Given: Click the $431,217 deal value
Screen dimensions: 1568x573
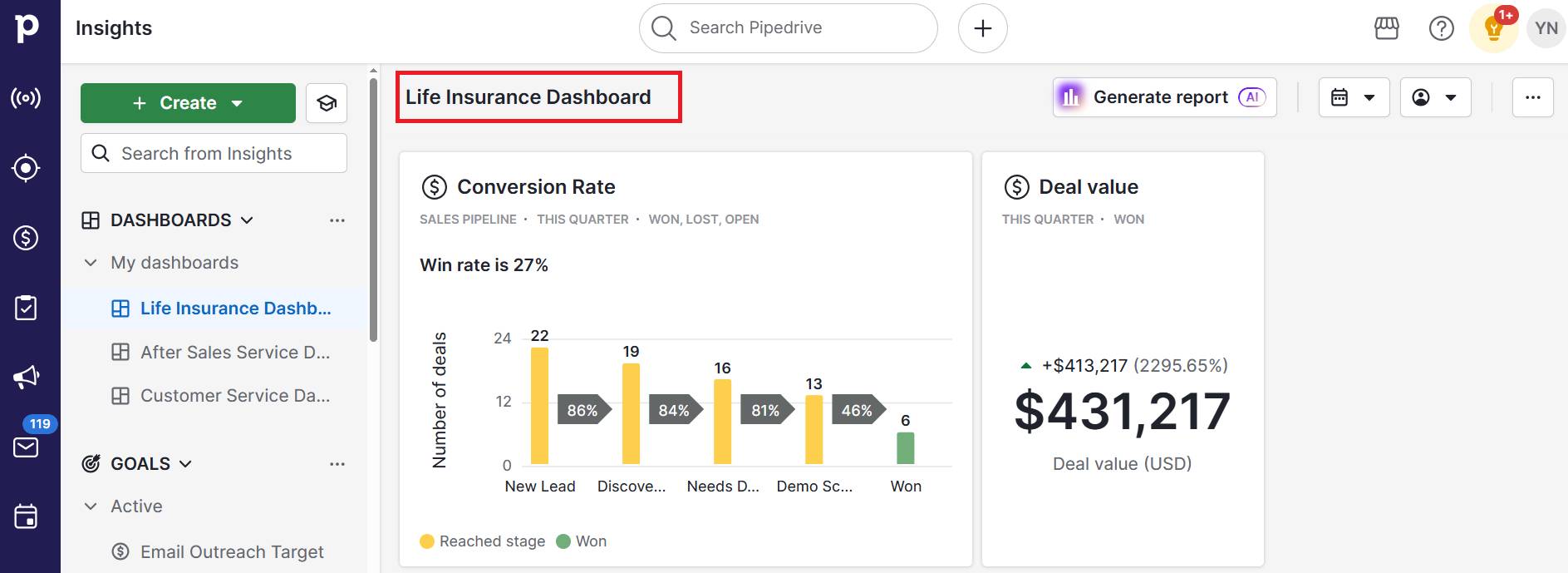Looking at the screenshot, I should click(x=1123, y=411).
